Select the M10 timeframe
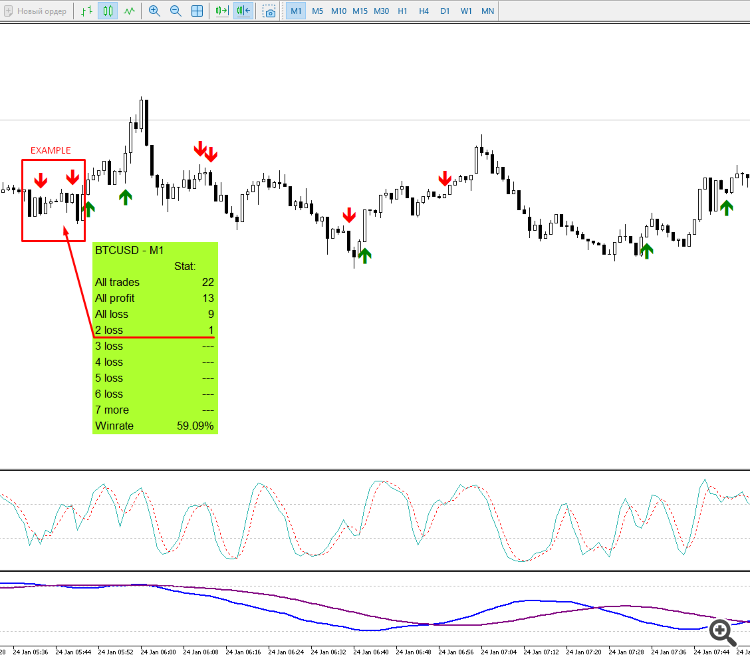 339,11
